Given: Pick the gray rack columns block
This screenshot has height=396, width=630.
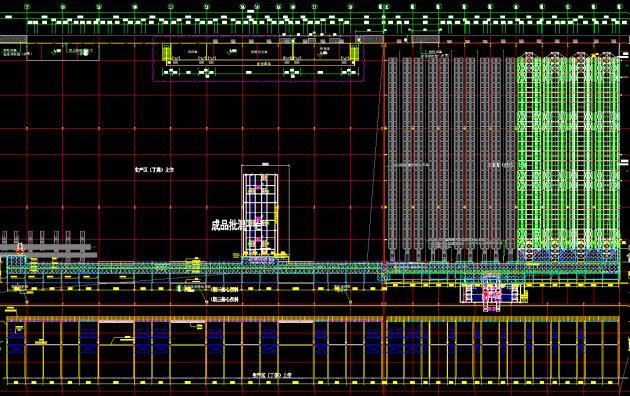Looking at the screenshot, I should [452, 159].
